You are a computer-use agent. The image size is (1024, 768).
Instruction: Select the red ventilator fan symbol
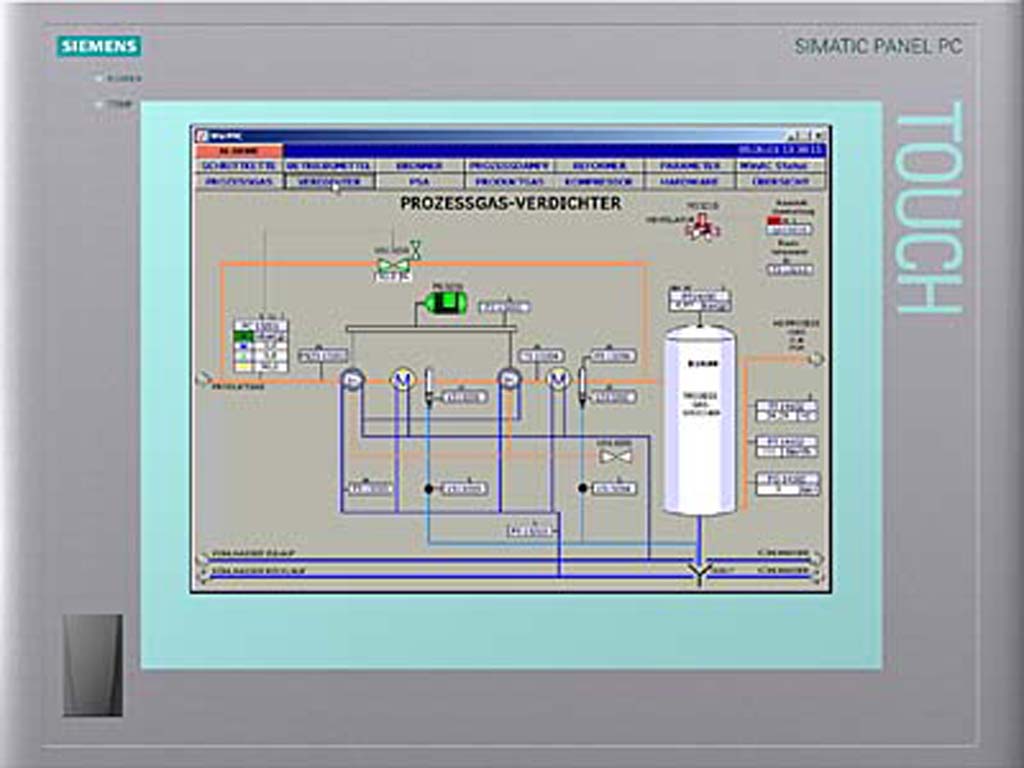pos(703,227)
